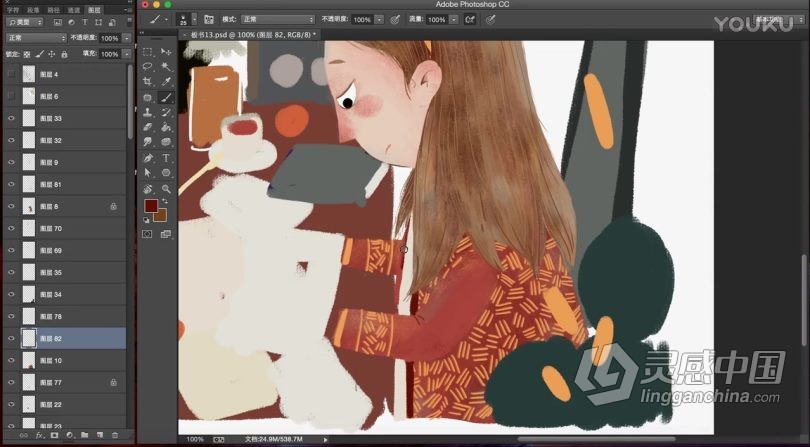Viewport: 810px width, 447px height.
Task: Select the Eyedropper tool
Action: pyautogui.click(x=166, y=82)
